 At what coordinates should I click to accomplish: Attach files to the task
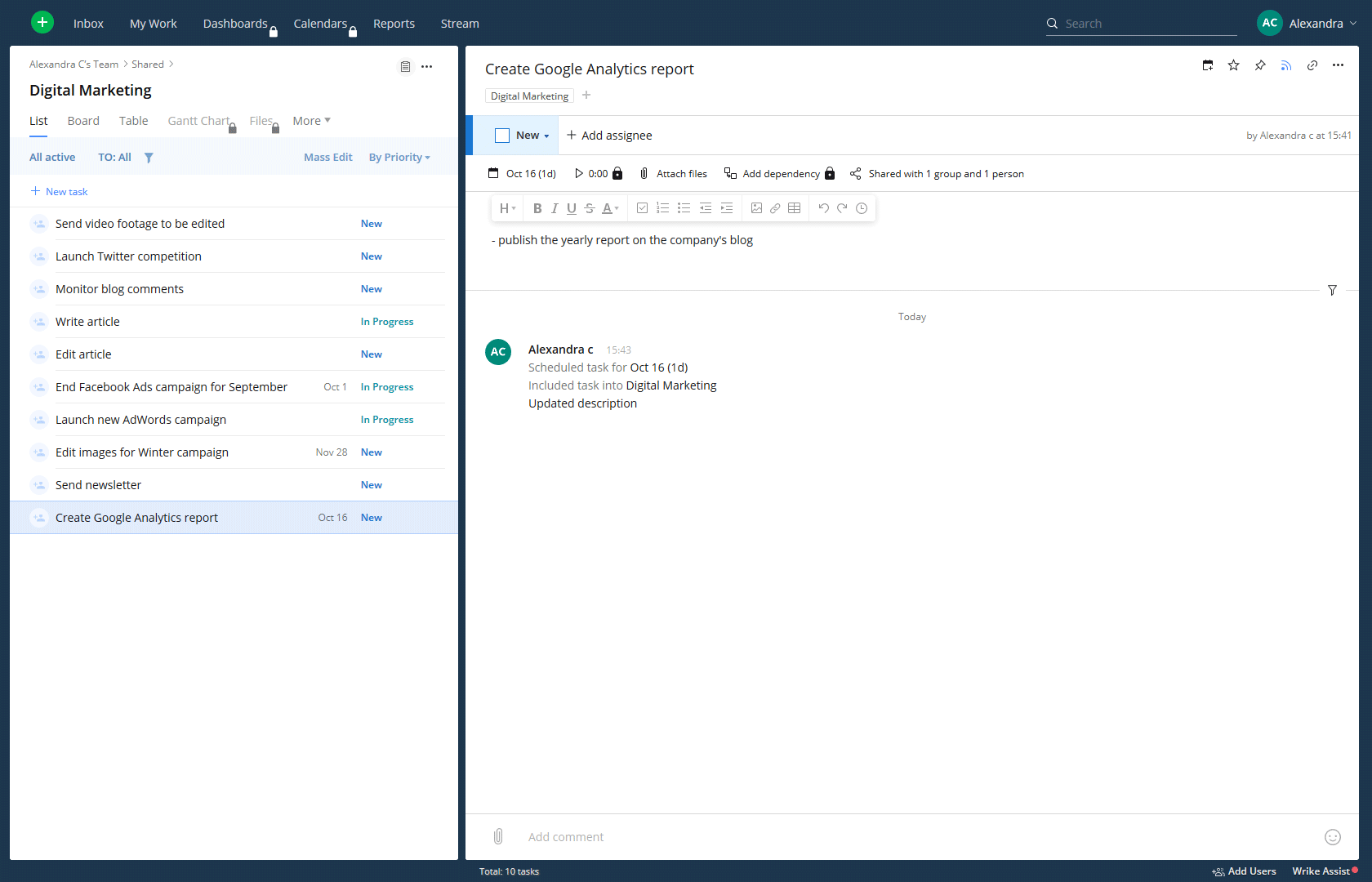[673, 173]
